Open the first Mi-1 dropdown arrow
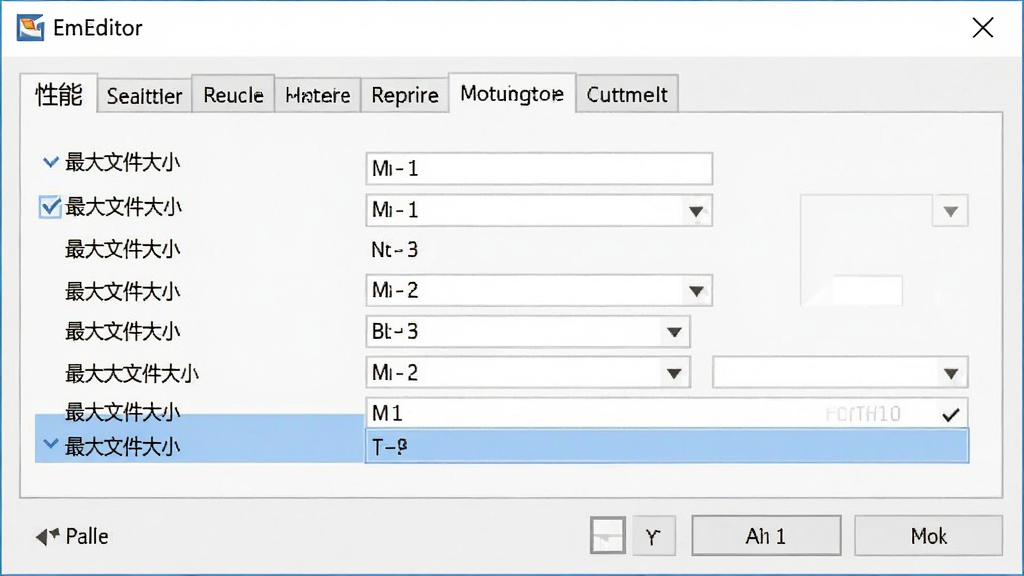The image size is (1024, 576). click(x=696, y=212)
